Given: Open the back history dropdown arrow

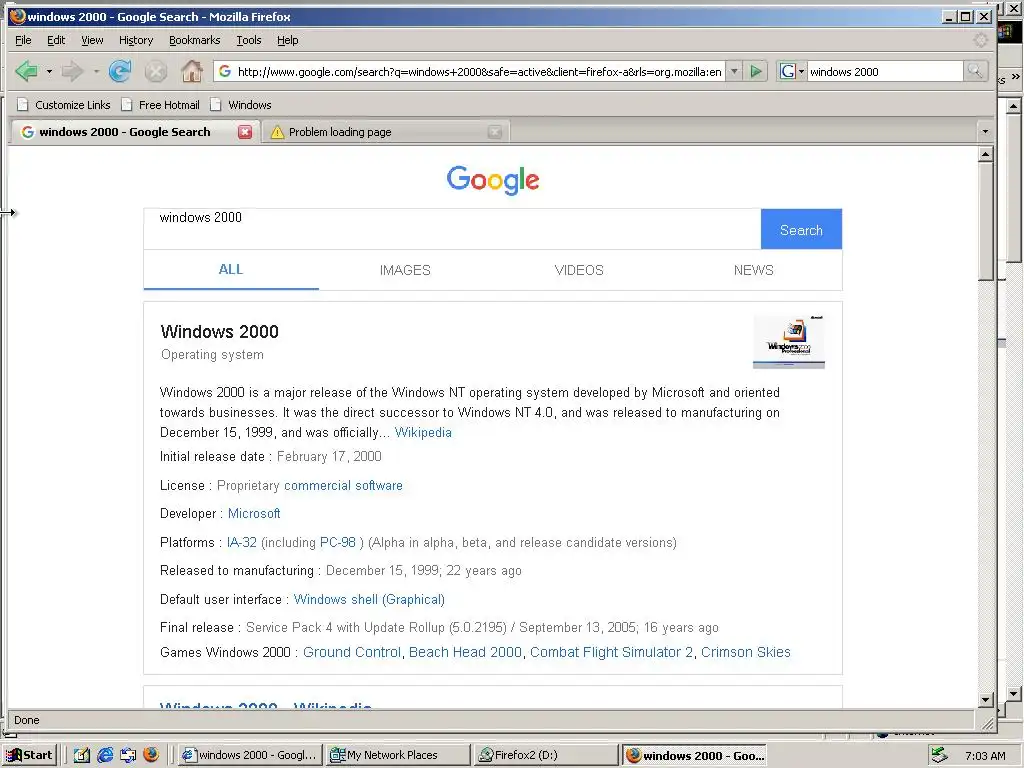Looking at the screenshot, I should tap(49, 71).
